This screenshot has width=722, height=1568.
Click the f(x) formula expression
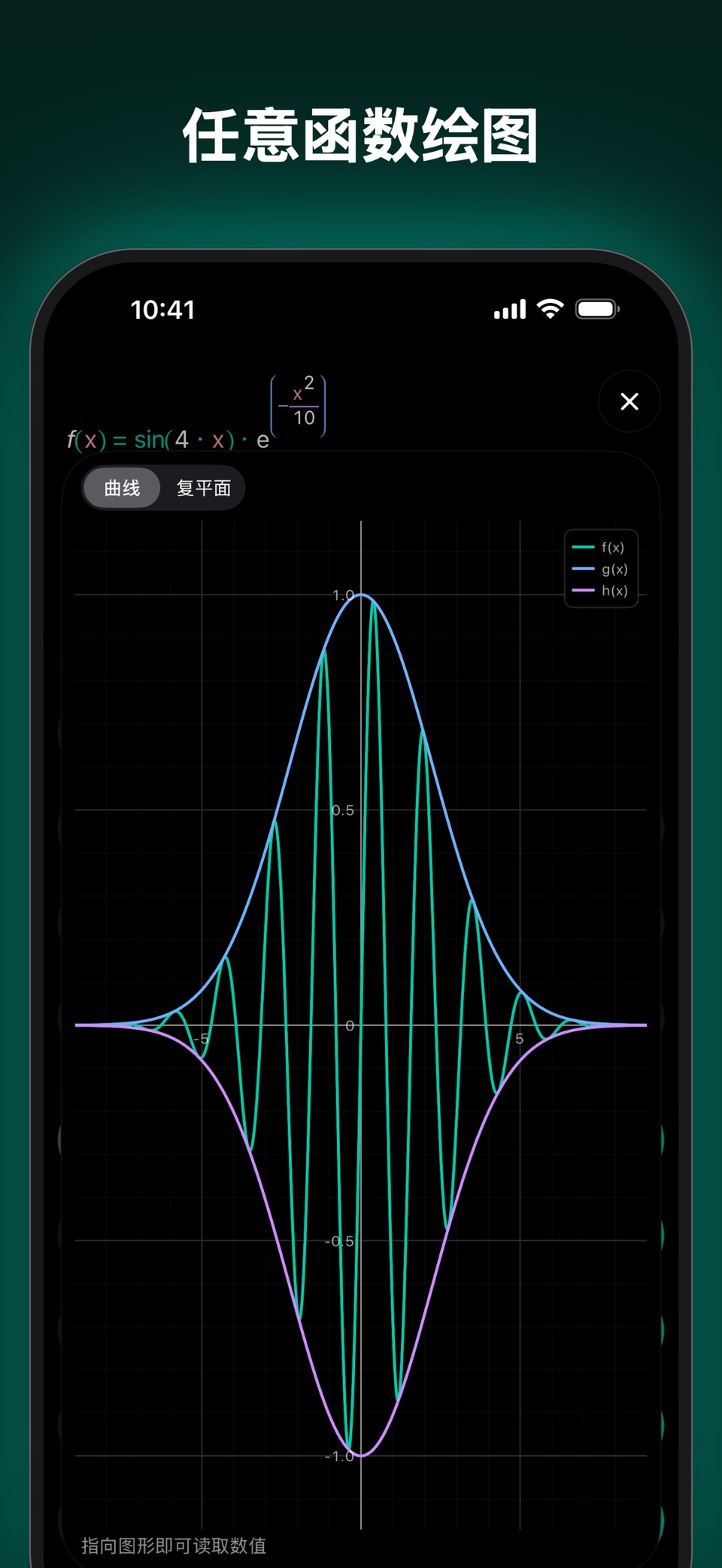tap(197, 413)
